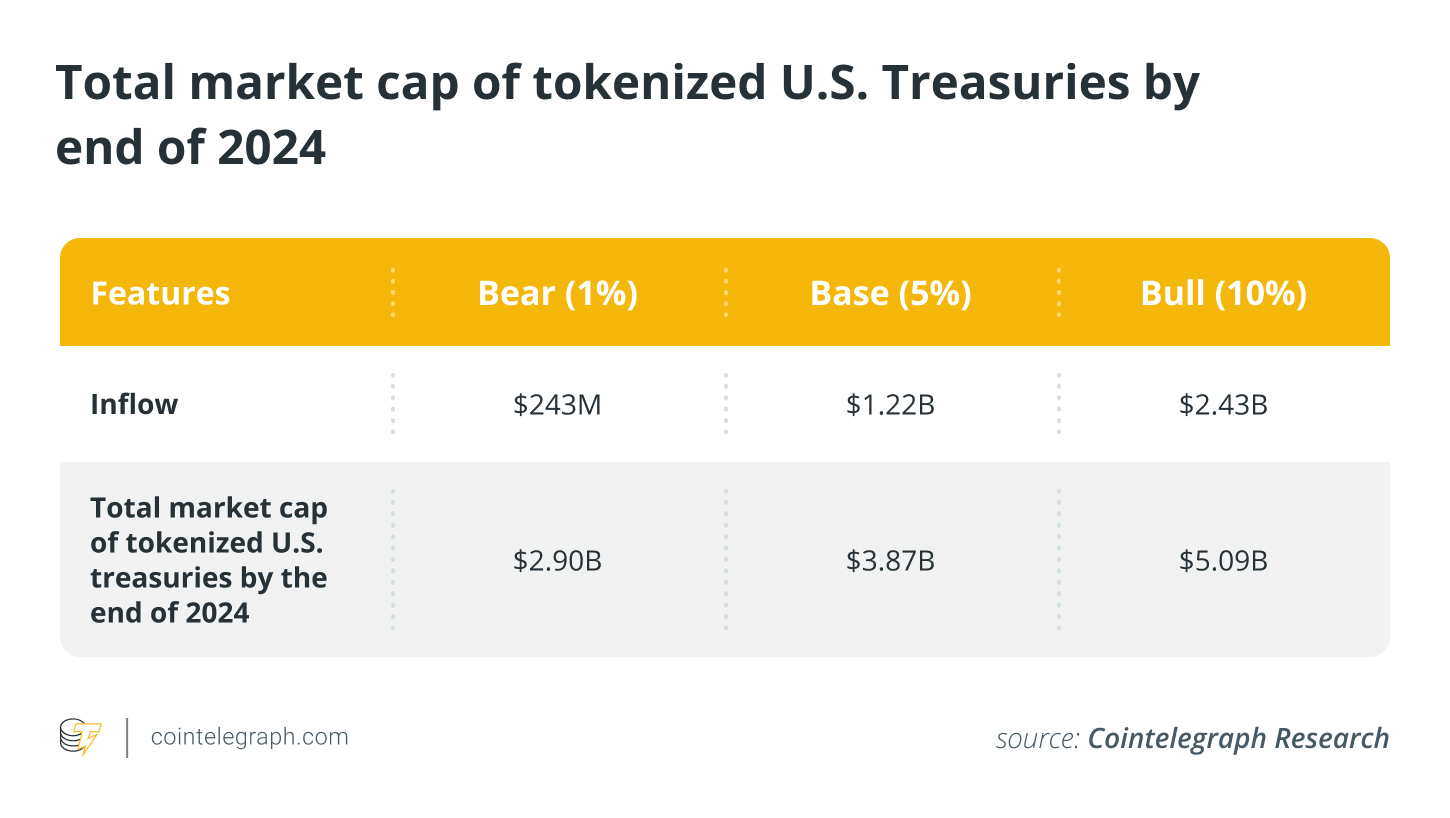Click the Inflow row label

tap(134, 404)
